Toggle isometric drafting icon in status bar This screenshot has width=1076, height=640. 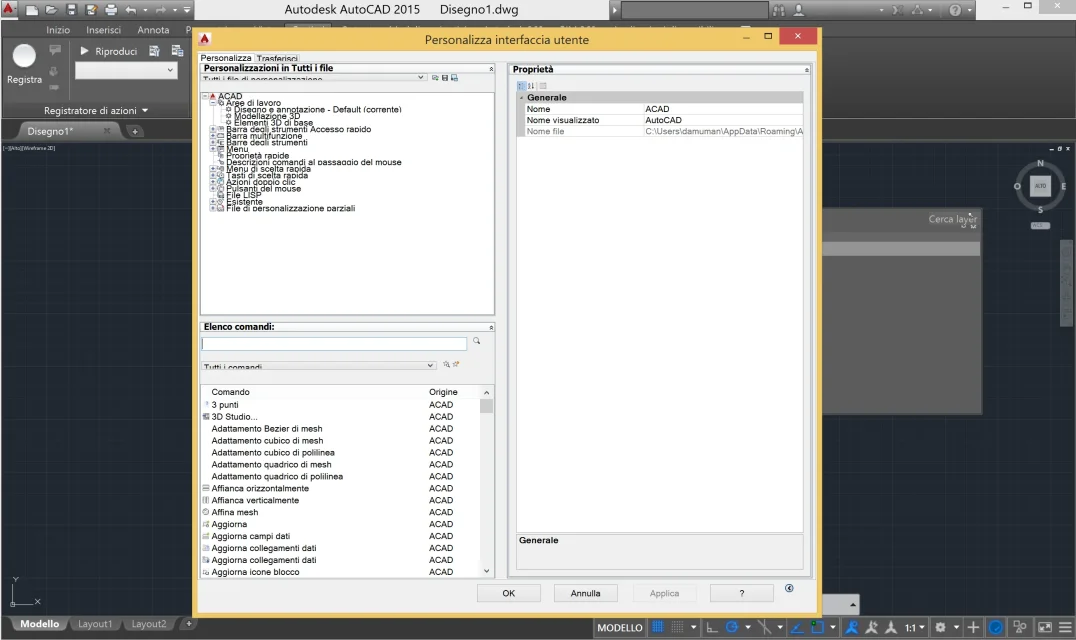[764, 627]
